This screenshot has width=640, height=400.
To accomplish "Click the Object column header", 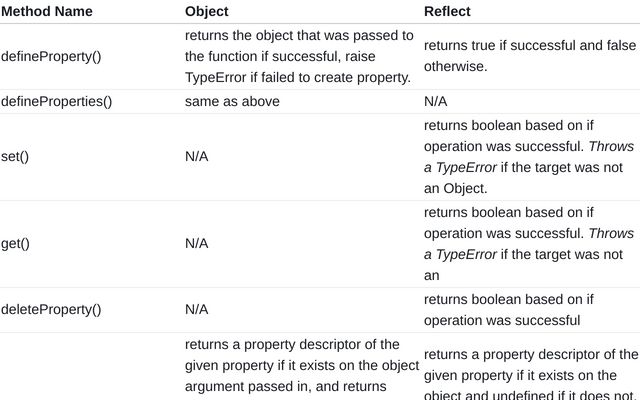I will [207, 12].
